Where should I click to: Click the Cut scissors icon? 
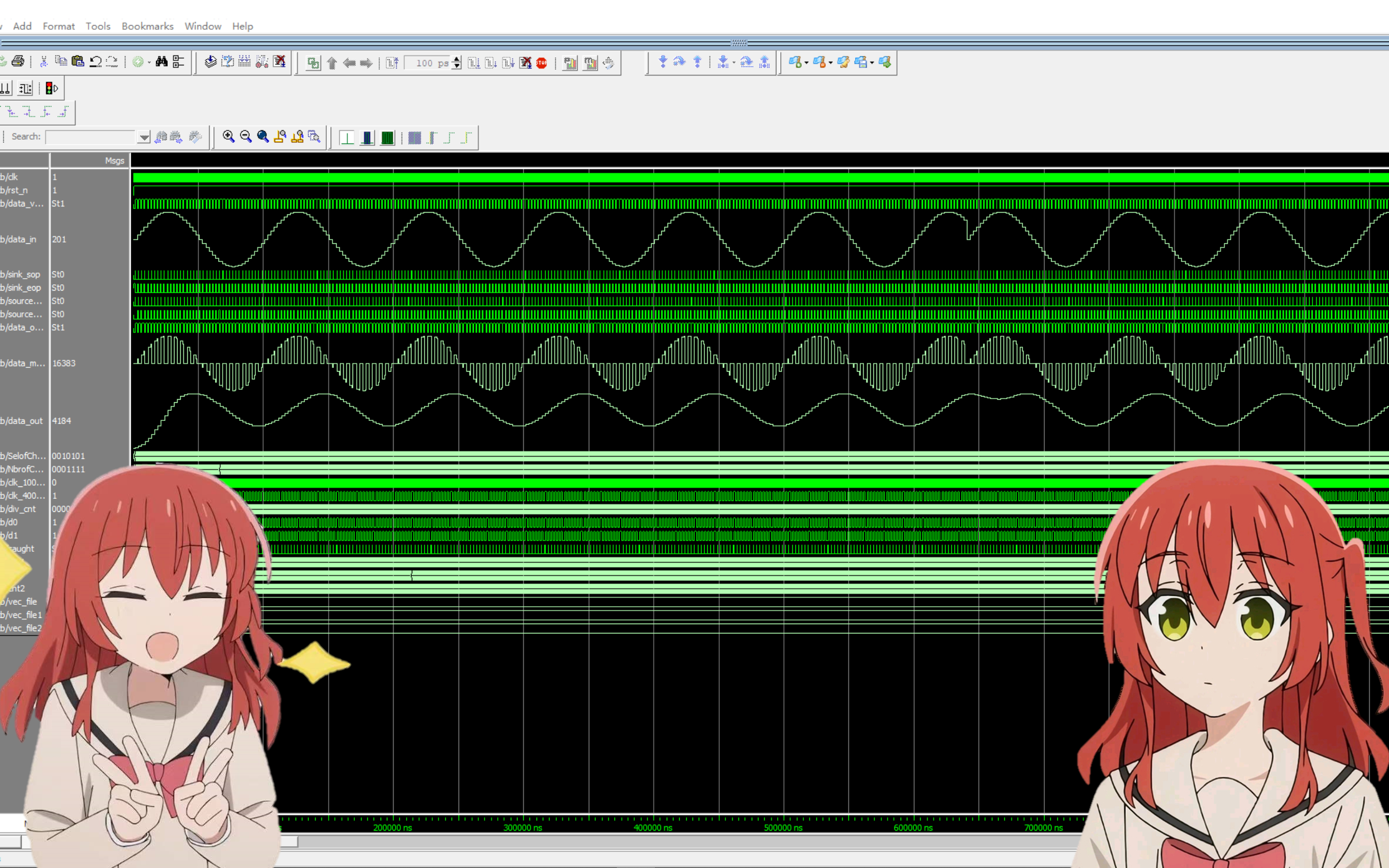click(x=44, y=62)
